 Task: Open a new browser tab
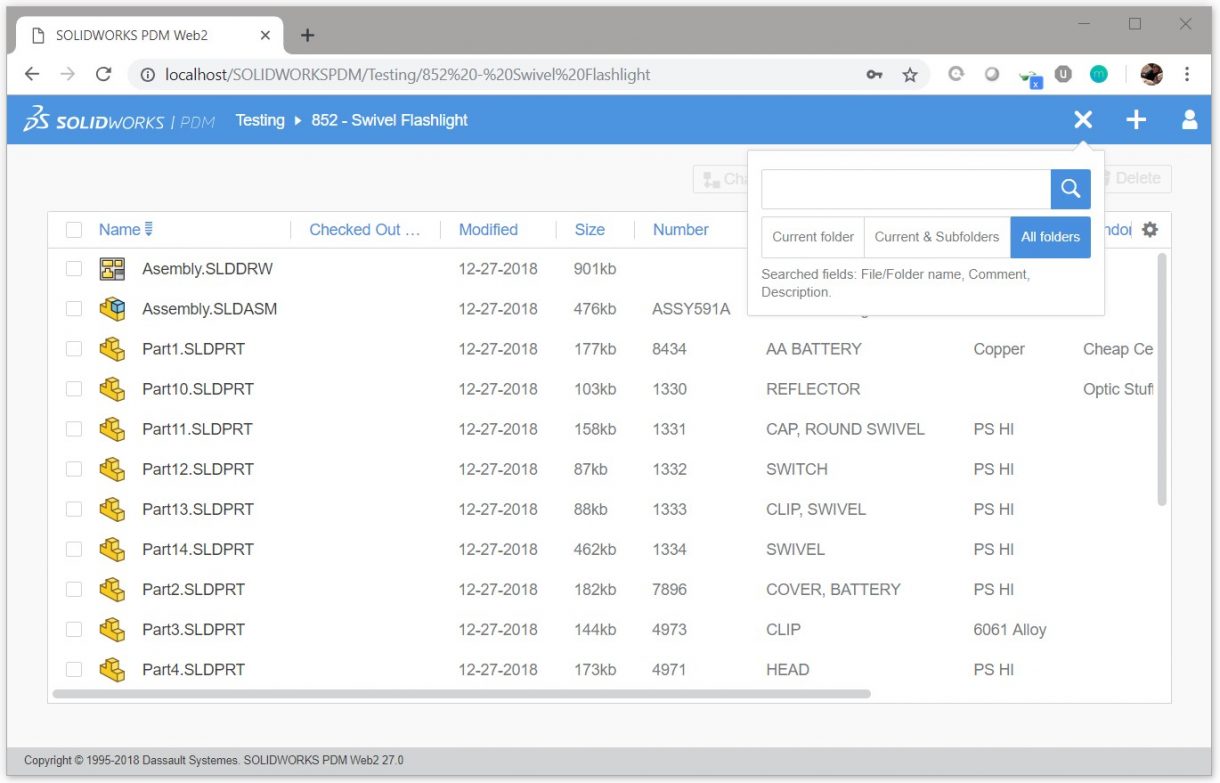click(x=308, y=35)
